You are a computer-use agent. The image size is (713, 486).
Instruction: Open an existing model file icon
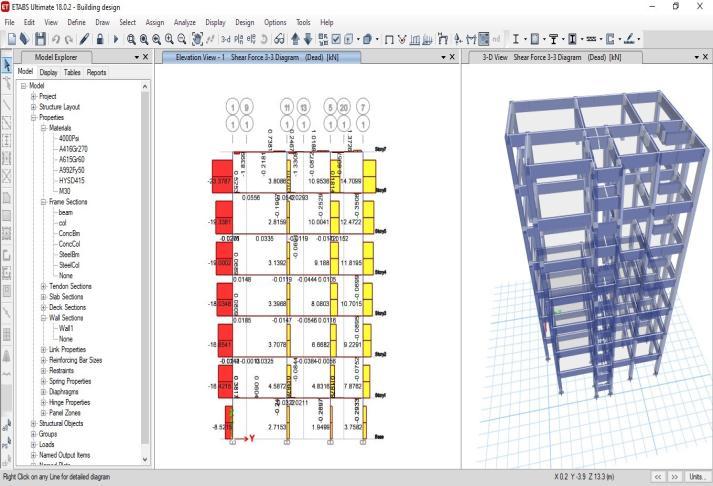coord(25,39)
